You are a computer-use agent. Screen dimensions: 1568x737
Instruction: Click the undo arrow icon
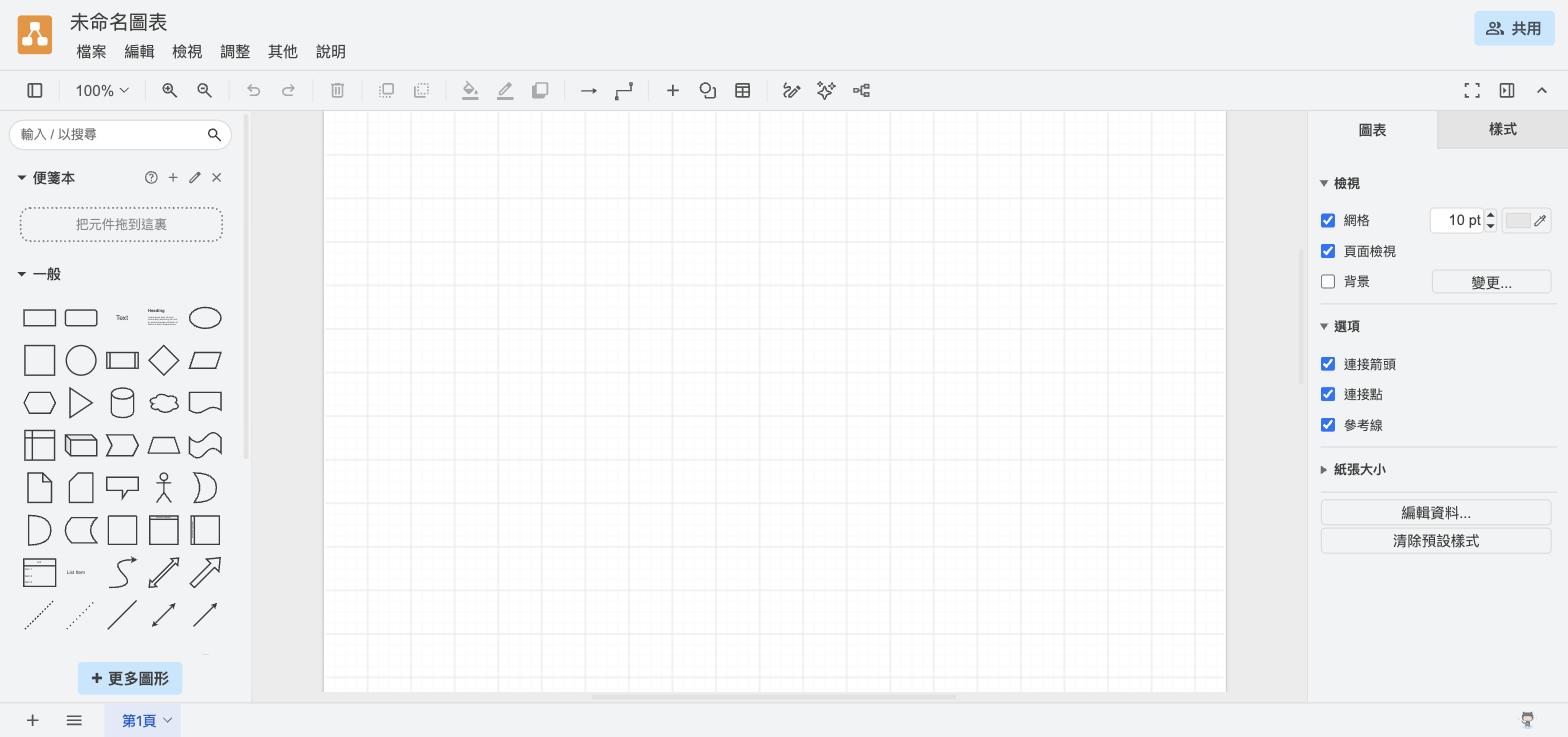coord(254,91)
